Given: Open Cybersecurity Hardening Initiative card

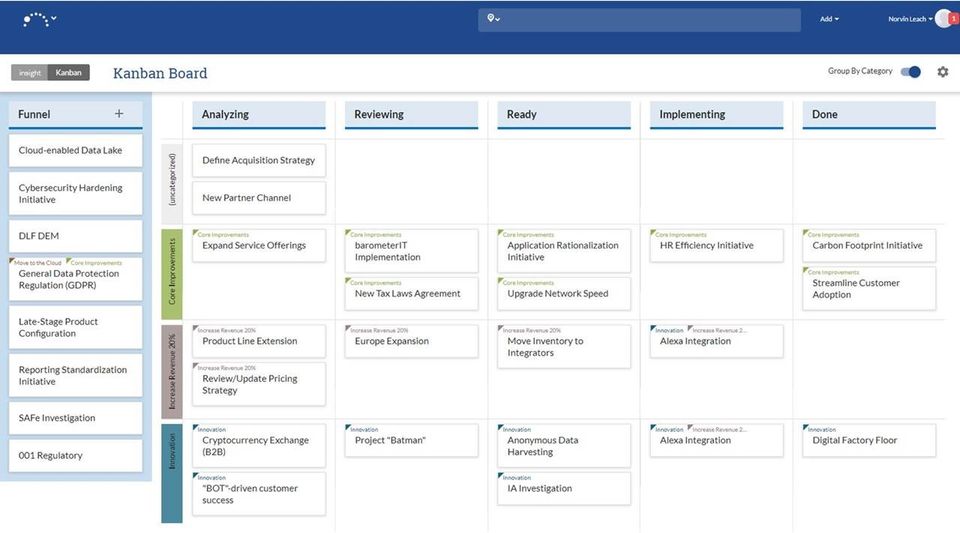Looking at the screenshot, I should 75,193.
